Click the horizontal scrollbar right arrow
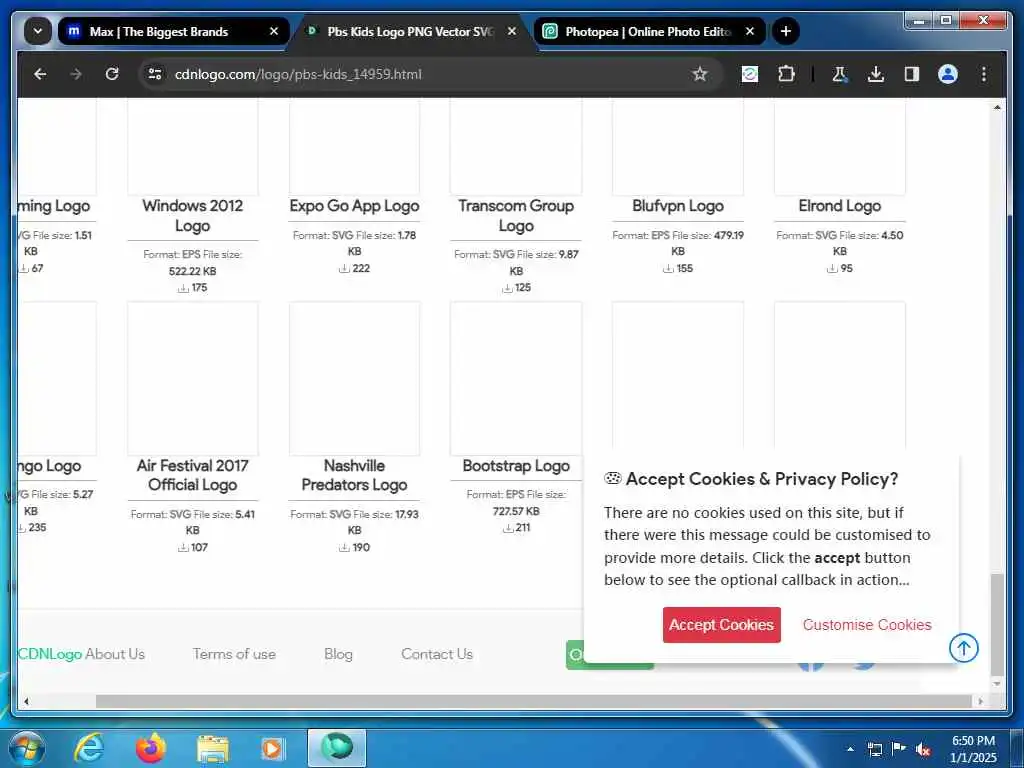Screen dimensions: 1024x768 (x=980, y=701)
